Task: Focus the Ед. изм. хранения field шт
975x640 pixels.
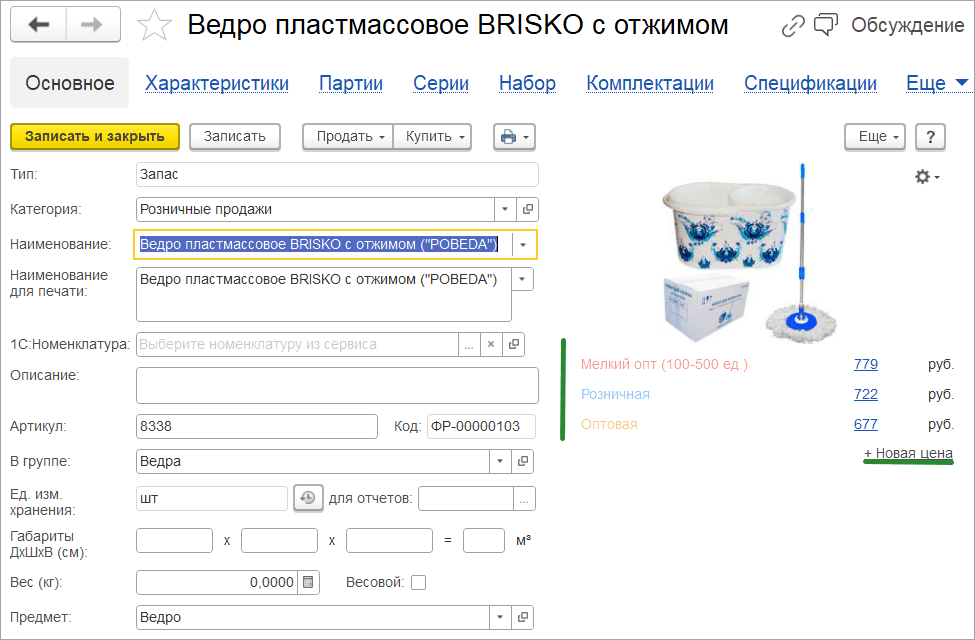Action: [x=212, y=499]
